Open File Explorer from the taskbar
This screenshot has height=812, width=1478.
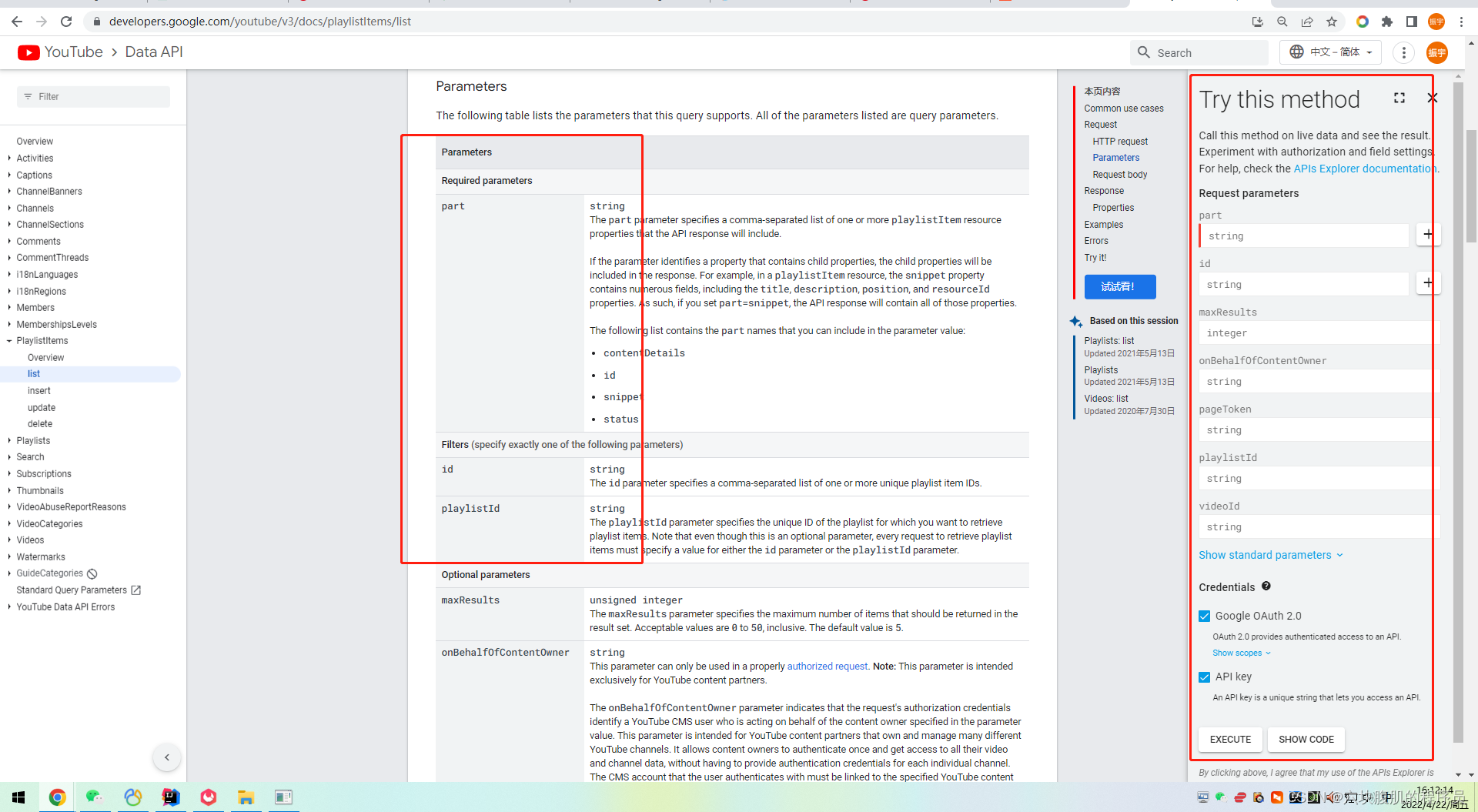(246, 797)
